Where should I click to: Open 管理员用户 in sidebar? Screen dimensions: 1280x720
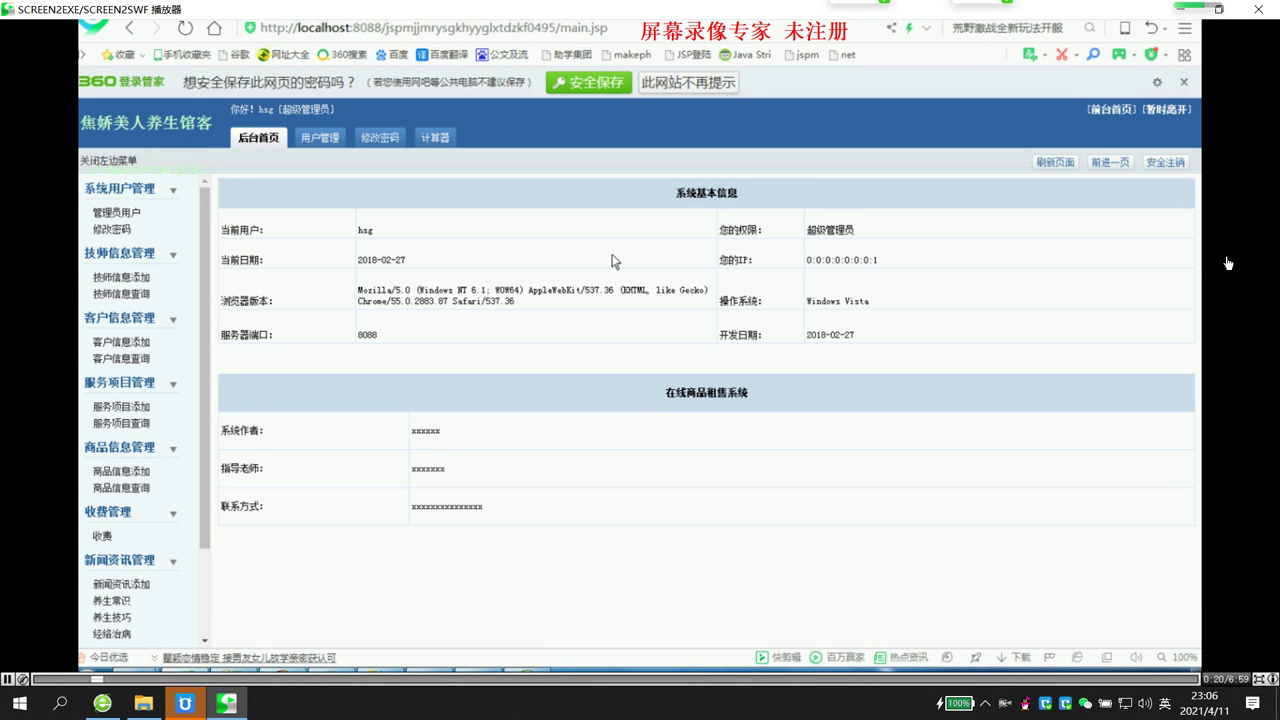(x=117, y=213)
